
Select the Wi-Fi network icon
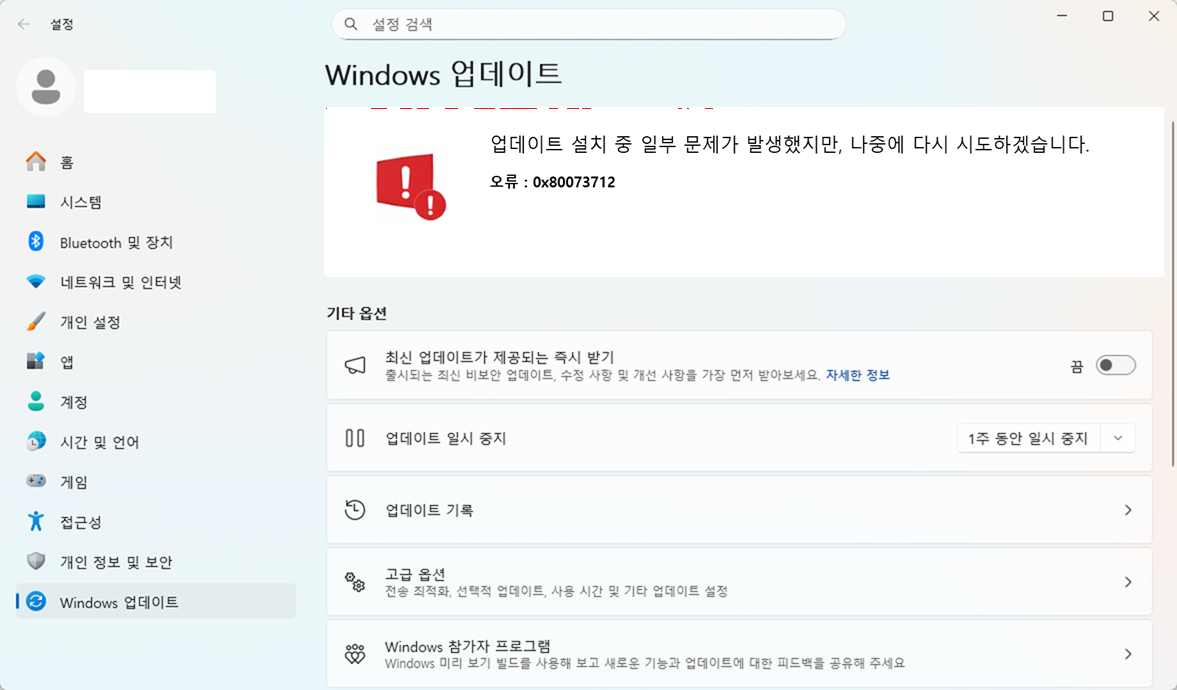35,282
